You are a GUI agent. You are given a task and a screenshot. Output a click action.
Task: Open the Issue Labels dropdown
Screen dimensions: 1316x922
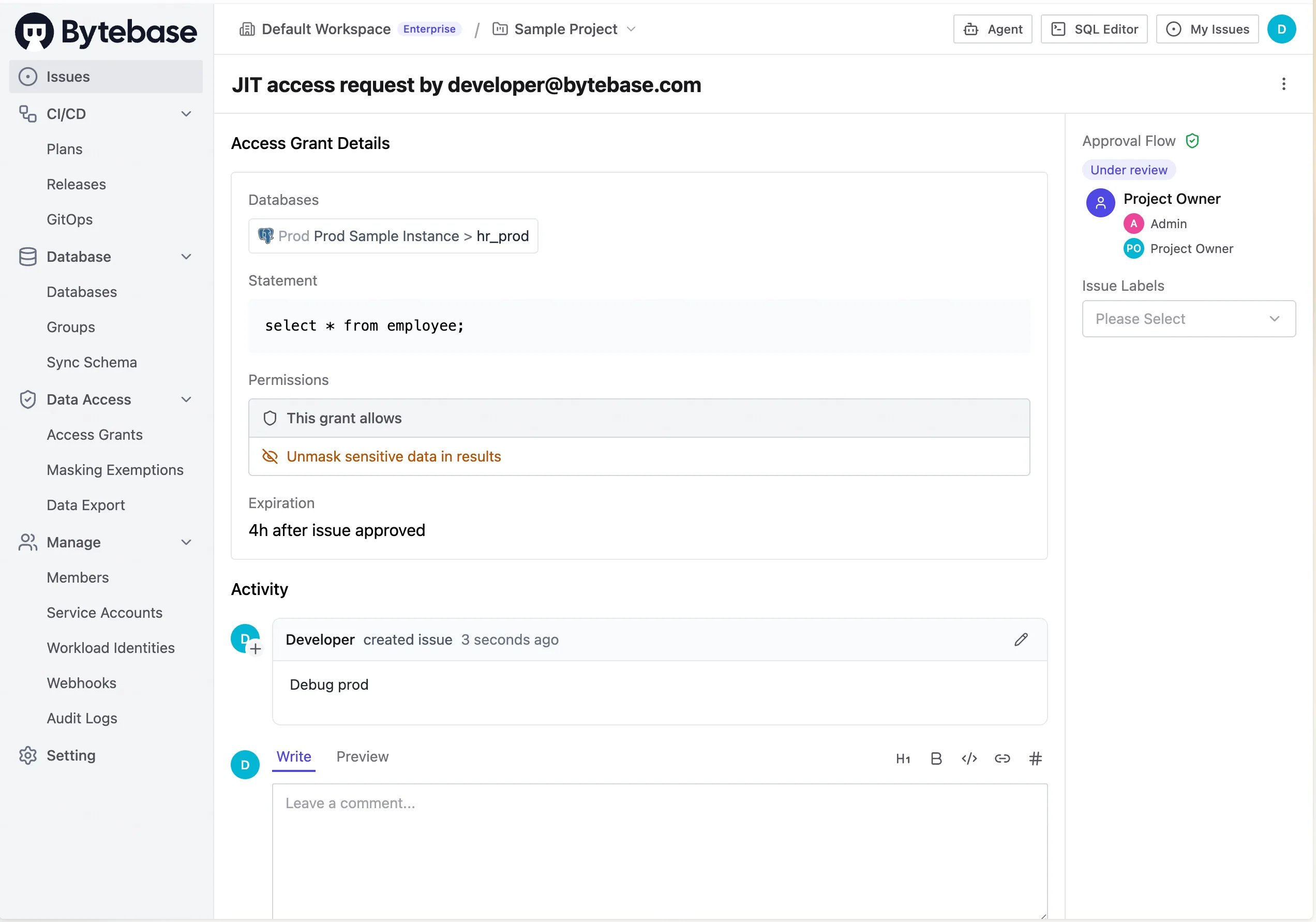(1188, 319)
